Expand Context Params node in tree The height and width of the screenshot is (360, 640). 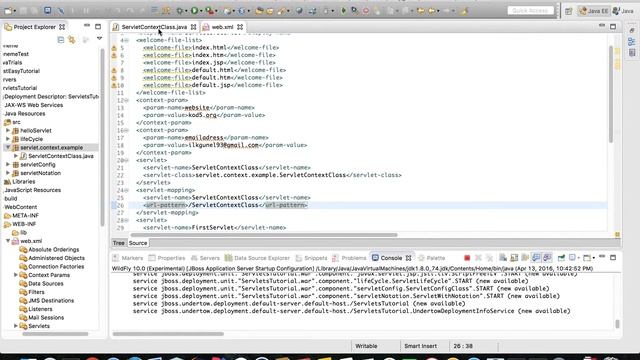pos(16,275)
